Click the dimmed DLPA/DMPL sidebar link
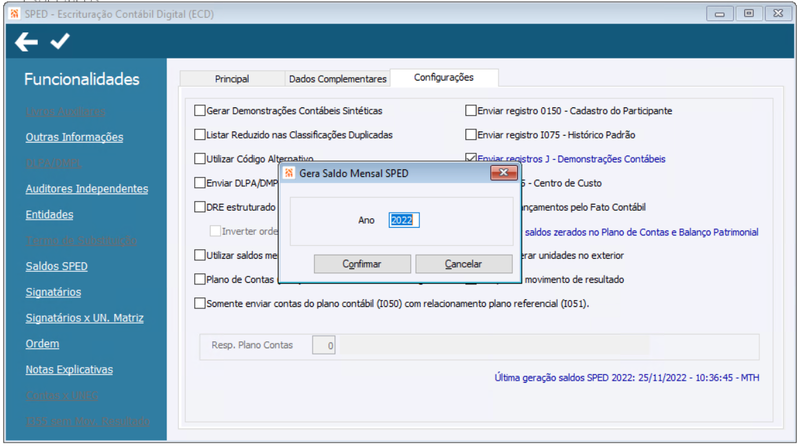 click(54, 163)
